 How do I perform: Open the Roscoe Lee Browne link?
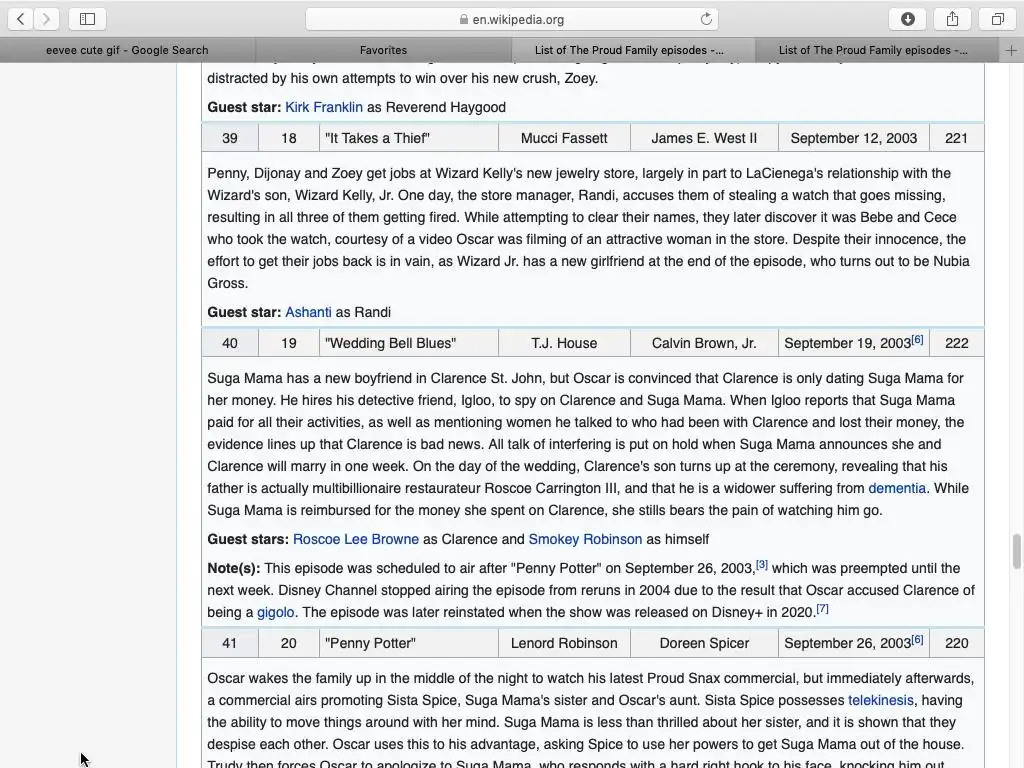click(x=356, y=539)
